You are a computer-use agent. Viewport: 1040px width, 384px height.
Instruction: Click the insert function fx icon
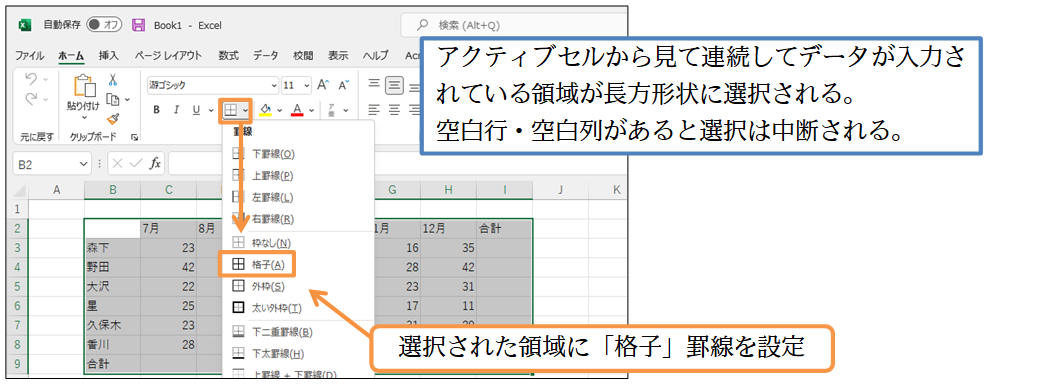click(155, 163)
